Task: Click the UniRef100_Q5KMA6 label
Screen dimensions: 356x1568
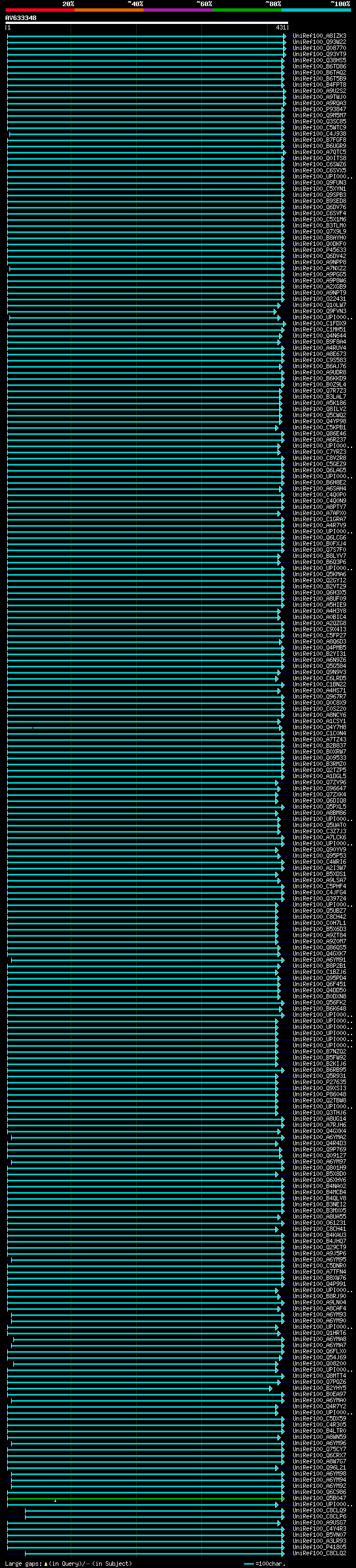Action: 319,574
